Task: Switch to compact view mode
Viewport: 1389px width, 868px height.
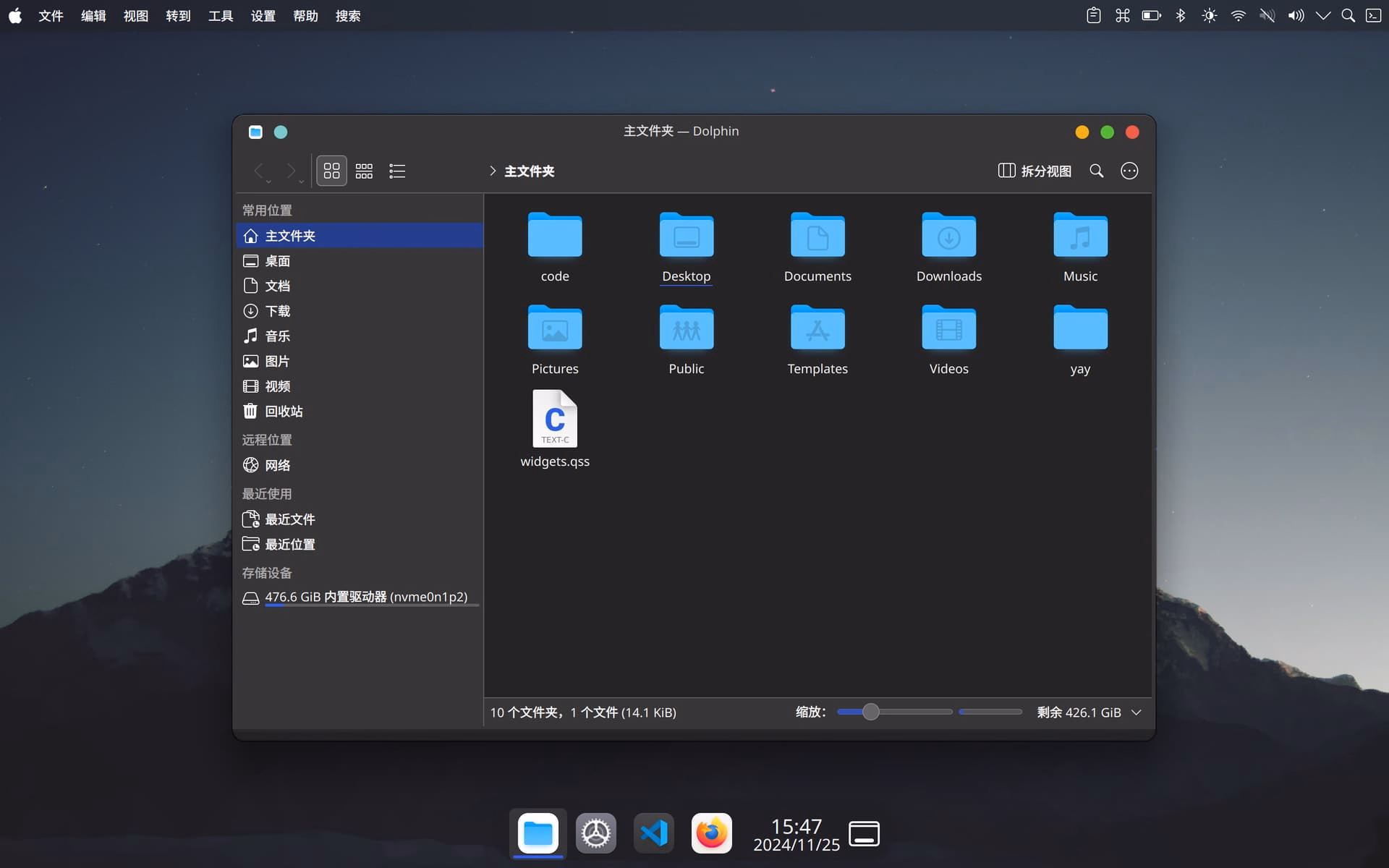Action: [x=364, y=171]
